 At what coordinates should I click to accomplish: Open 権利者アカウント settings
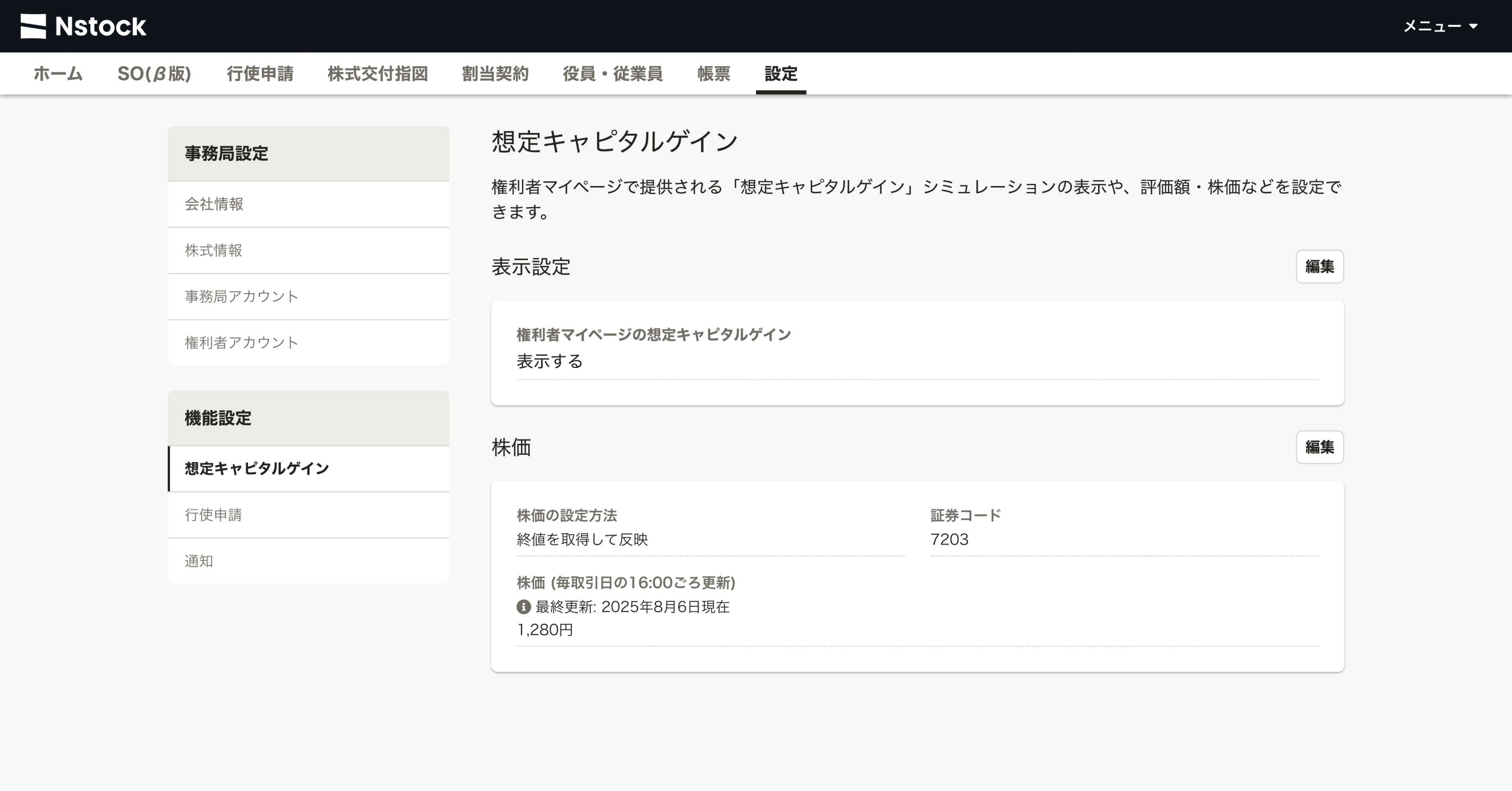[308, 343]
